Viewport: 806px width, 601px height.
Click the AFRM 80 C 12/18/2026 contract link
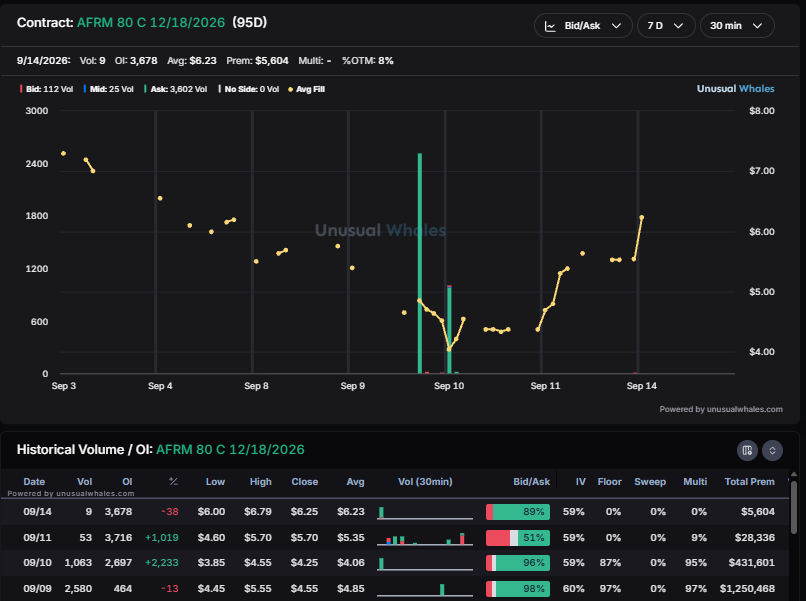(x=151, y=23)
